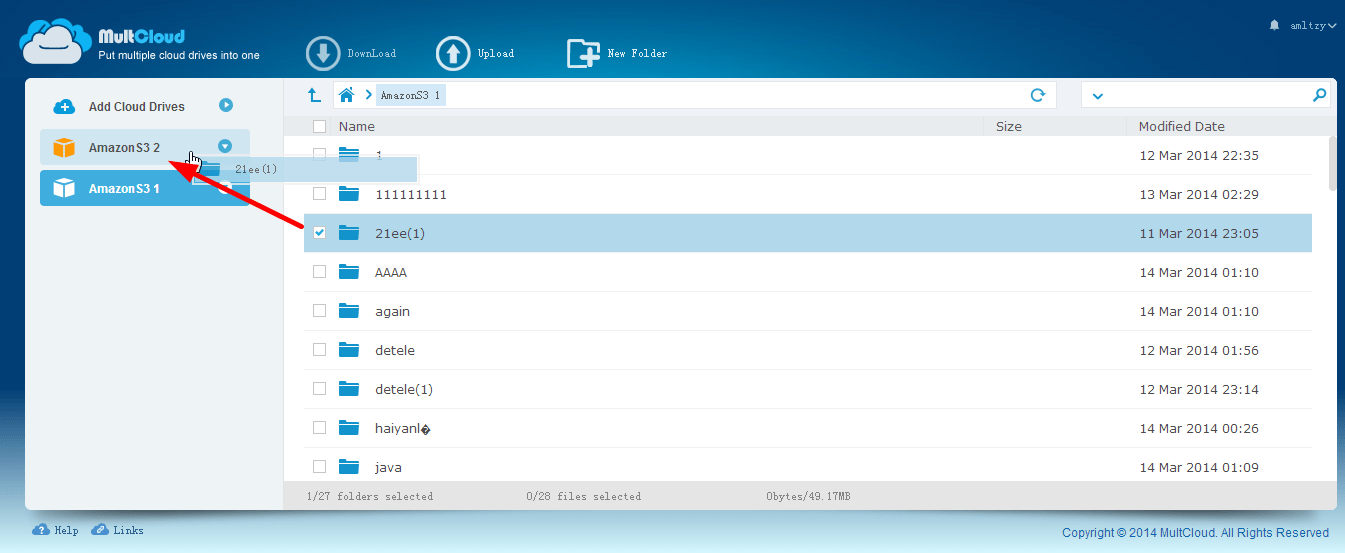
Task: Go up one folder level
Action: [x=314, y=95]
